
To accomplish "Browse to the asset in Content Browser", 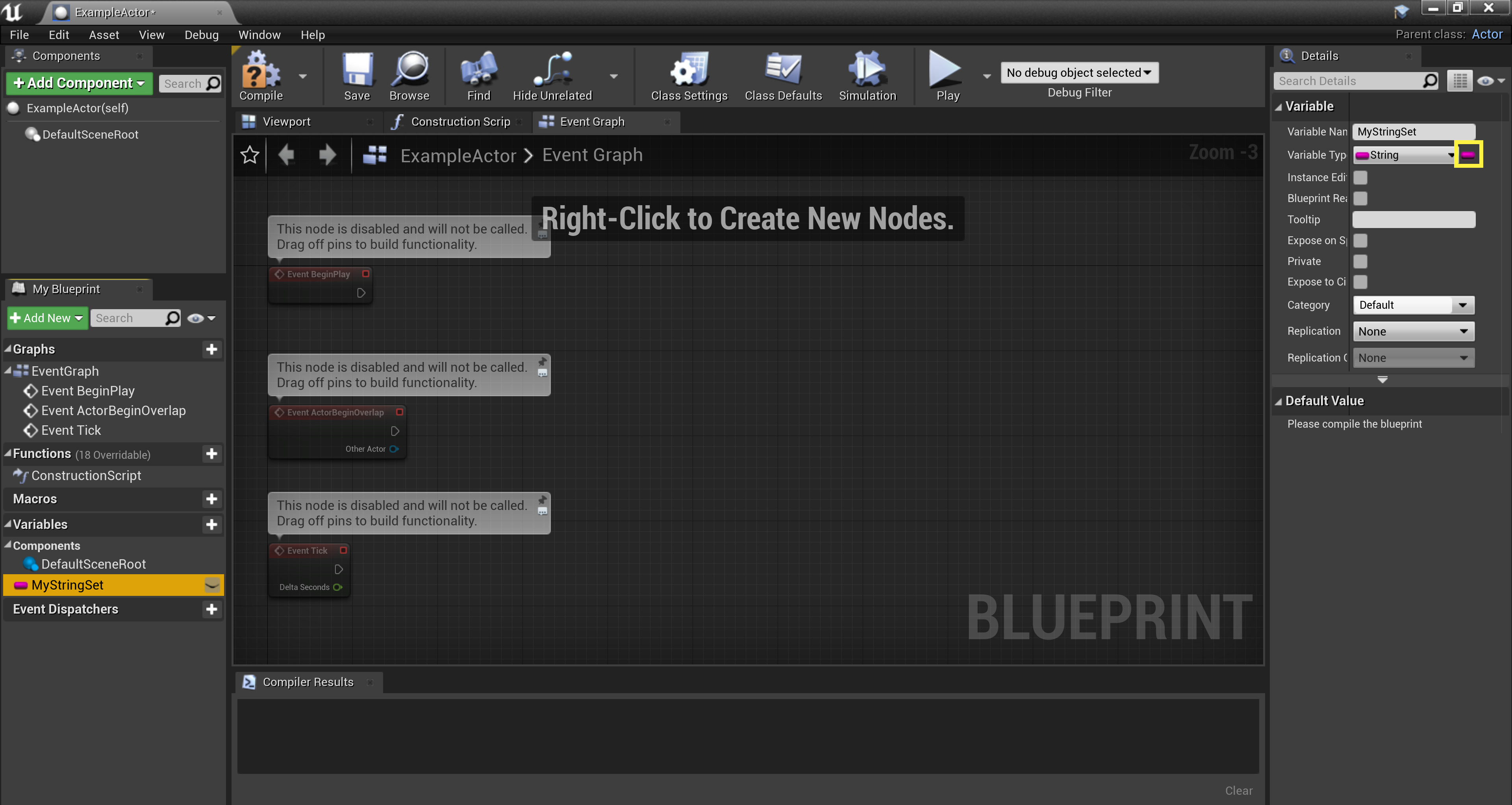I will pos(409,75).
